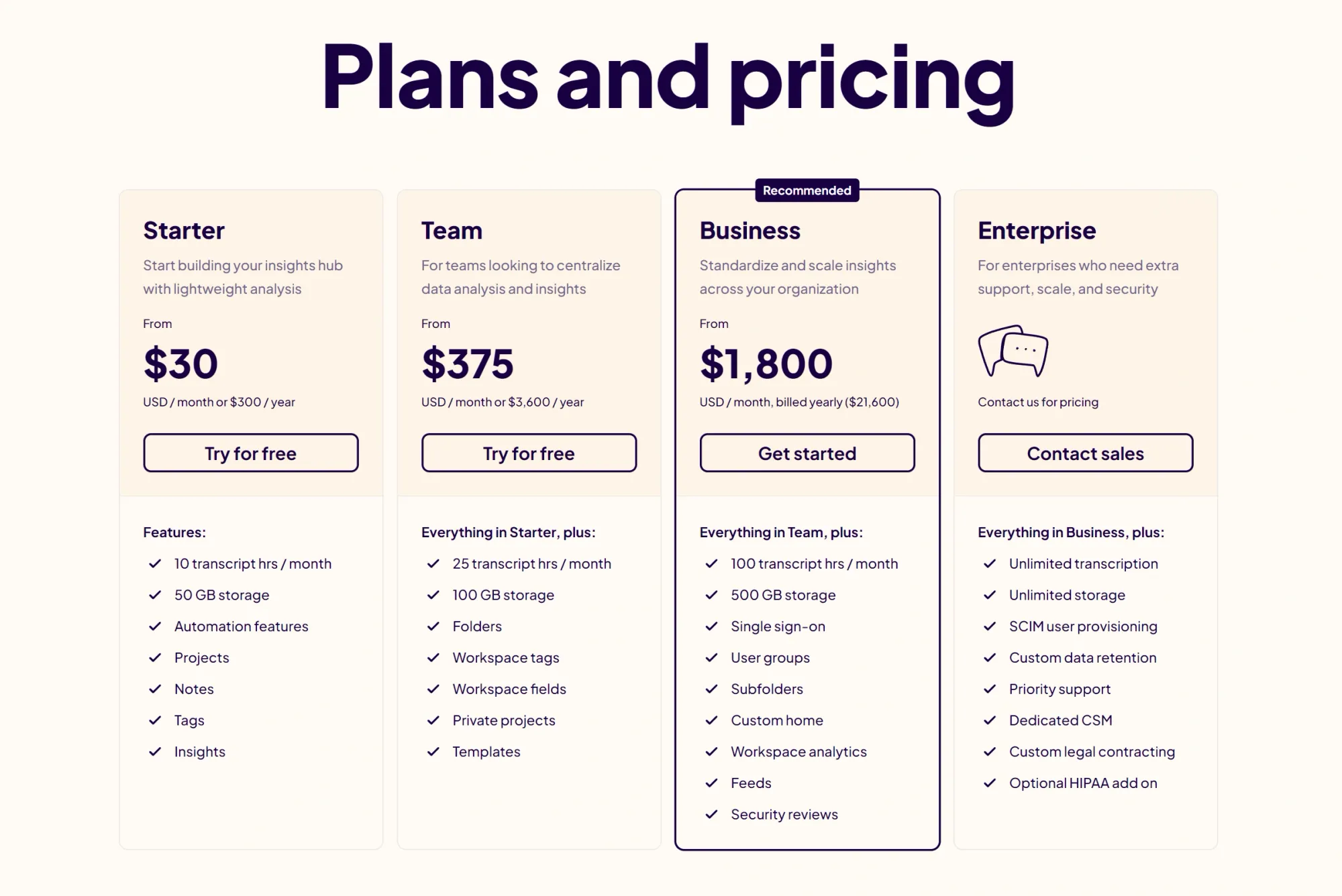The image size is (1342, 896).
Task: Click the checkmark next to Workspace tags
Action: click(433, 657)
